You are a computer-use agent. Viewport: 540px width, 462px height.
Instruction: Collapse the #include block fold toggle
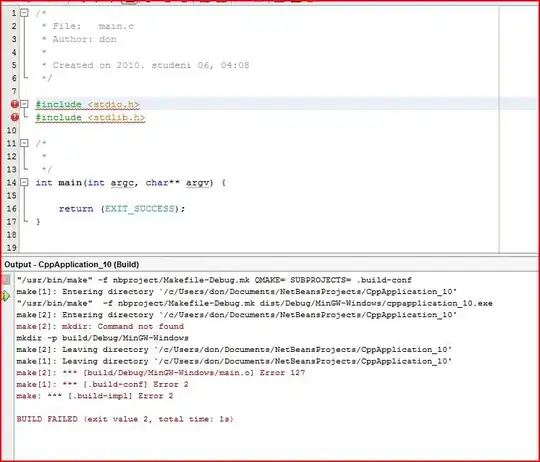(24, 104)
